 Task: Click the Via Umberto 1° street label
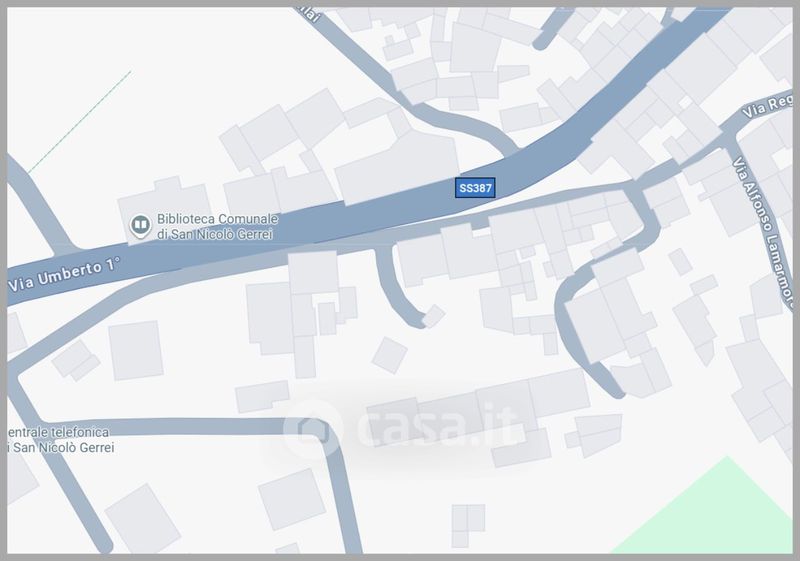(x=64, y=275)
